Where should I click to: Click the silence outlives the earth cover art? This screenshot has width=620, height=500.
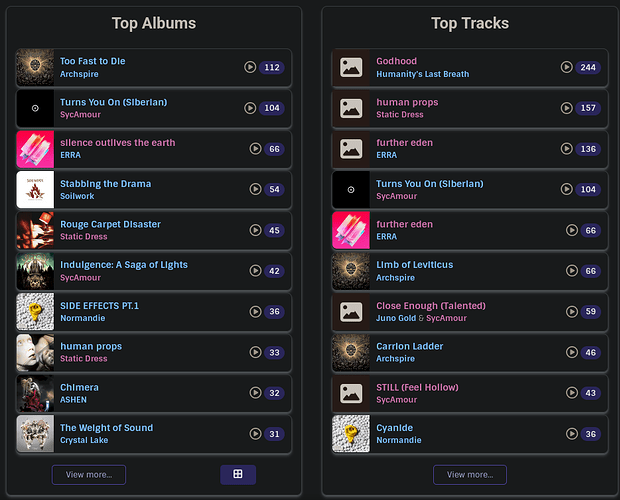[35, 149]
